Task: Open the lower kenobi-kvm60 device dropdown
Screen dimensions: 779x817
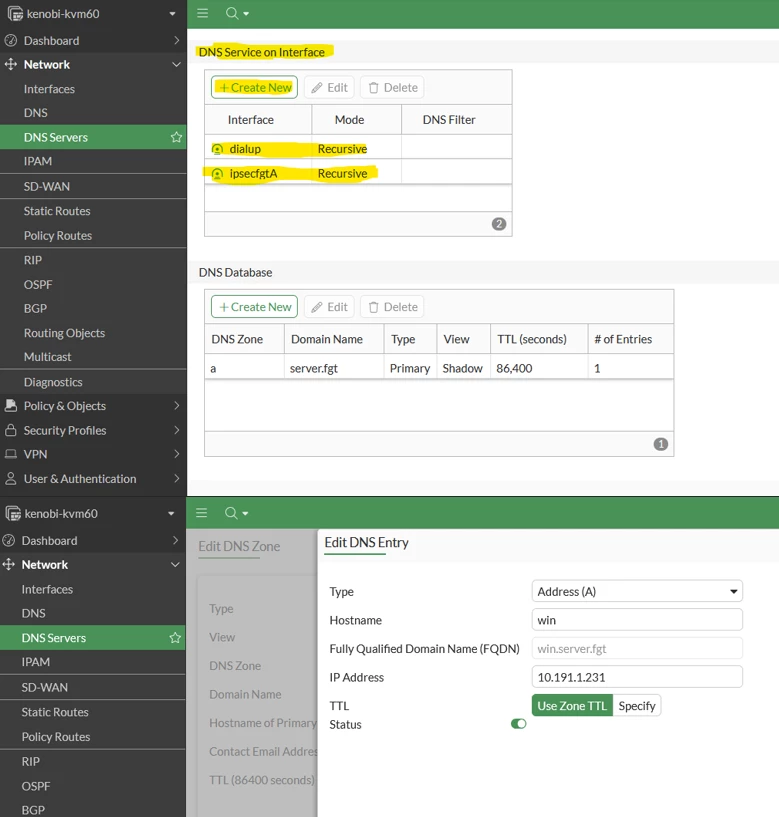Action: (171, 513)
